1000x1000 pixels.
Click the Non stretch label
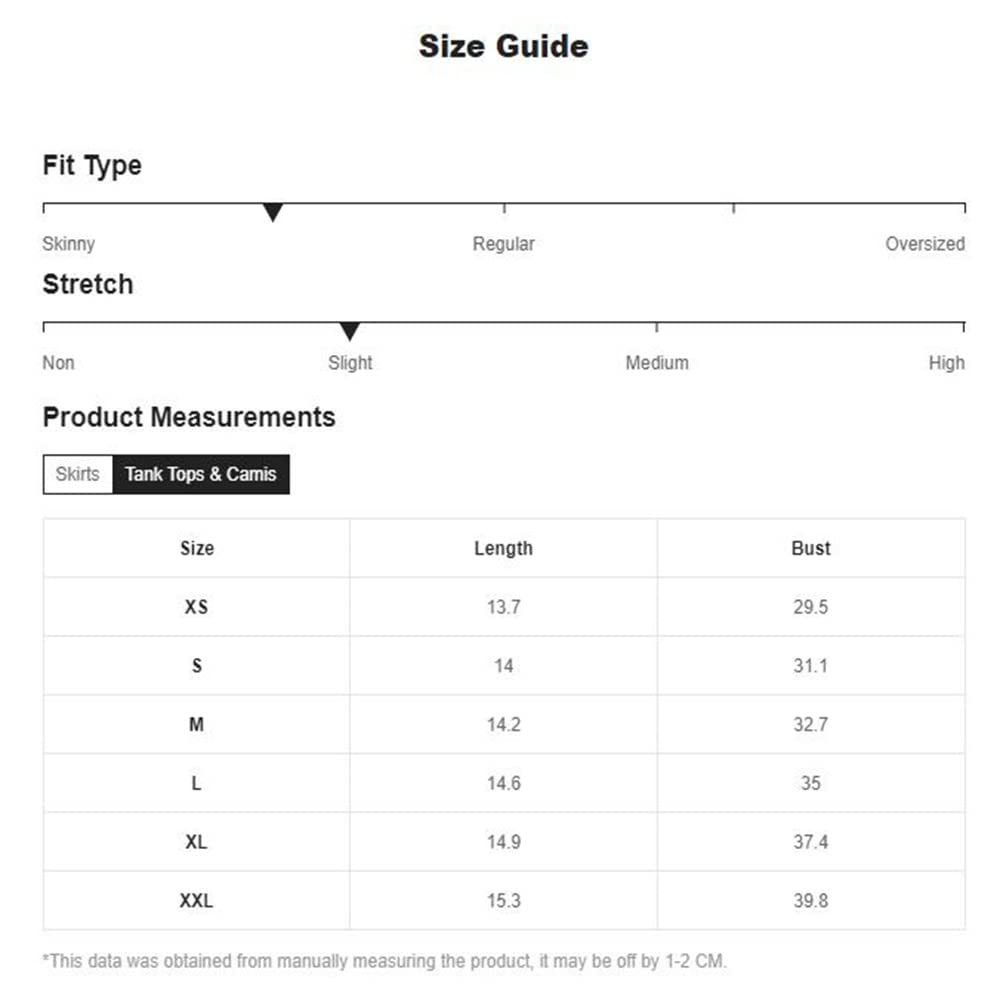tap(58, 363)
